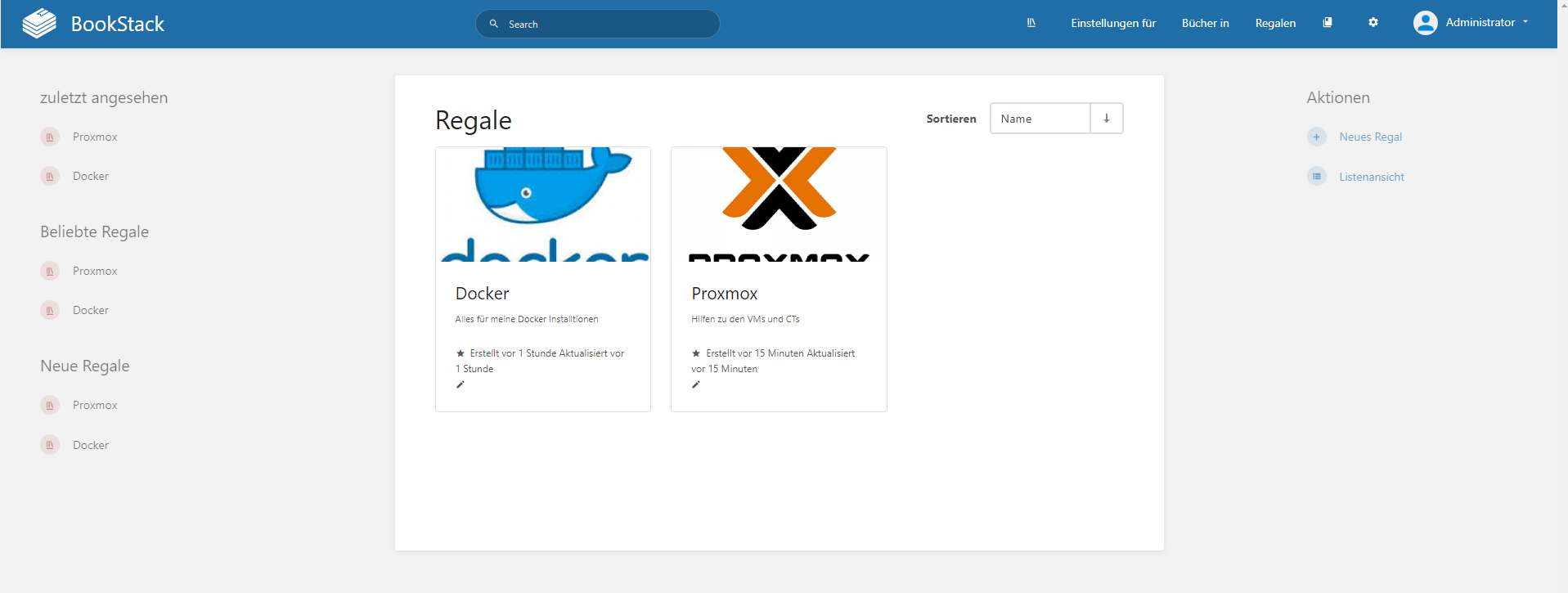Open the Proxmox shelf title
Viewport: 1568px width, 593px height.
[x=724, y=293]
